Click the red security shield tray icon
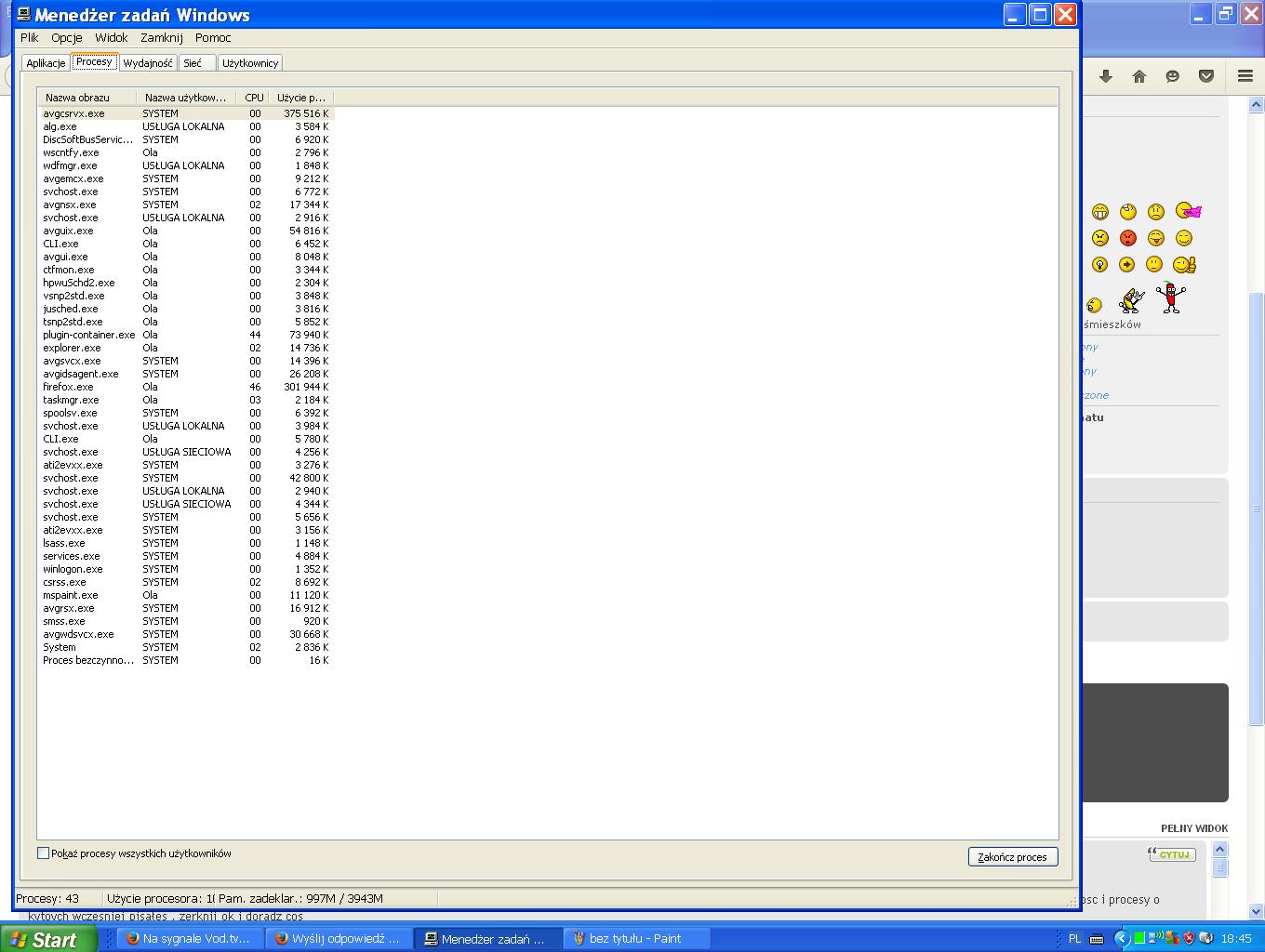The width and height of the screenshot is (1265, 952). (1188, 938)
